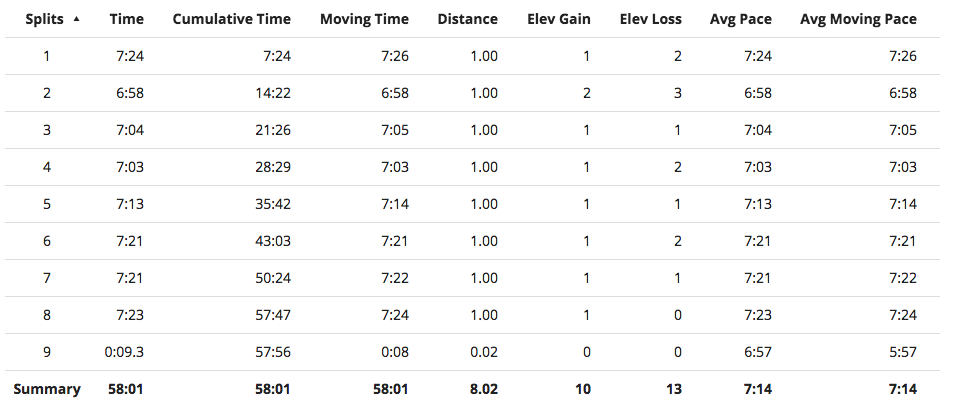Click the 35:42 cumulative time cell
Image resolution: width=954 pixels, height=405 pixels.
(x=273, y=204)
